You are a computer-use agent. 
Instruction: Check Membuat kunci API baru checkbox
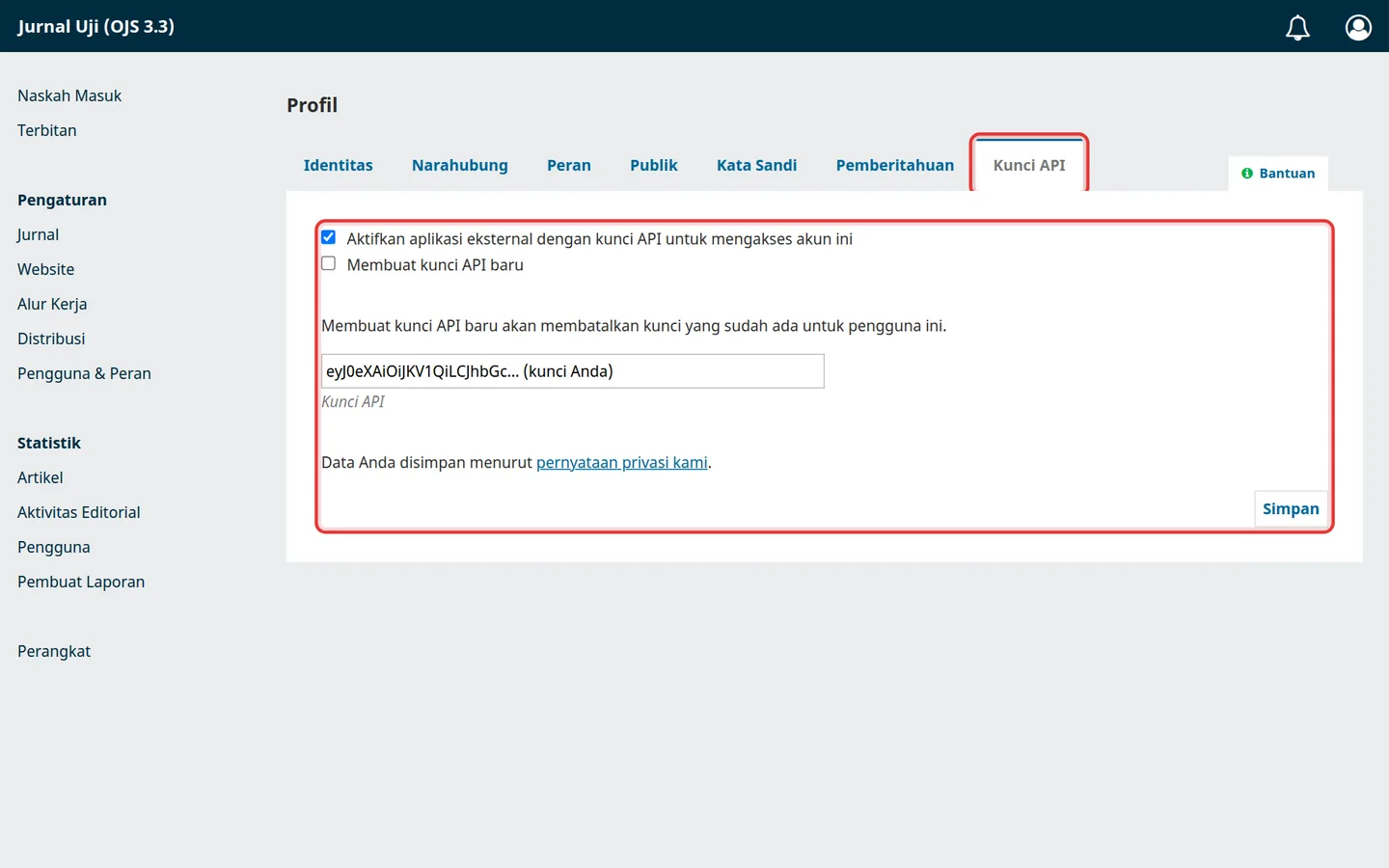(329, 263)
